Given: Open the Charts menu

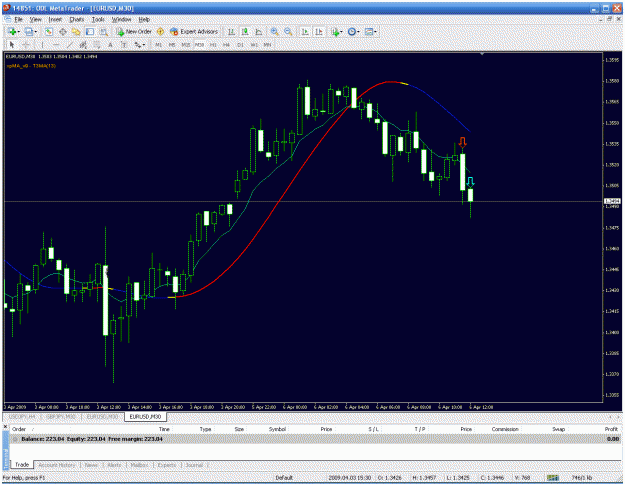Looking at the screenshot, I should [x=77, y=19].
